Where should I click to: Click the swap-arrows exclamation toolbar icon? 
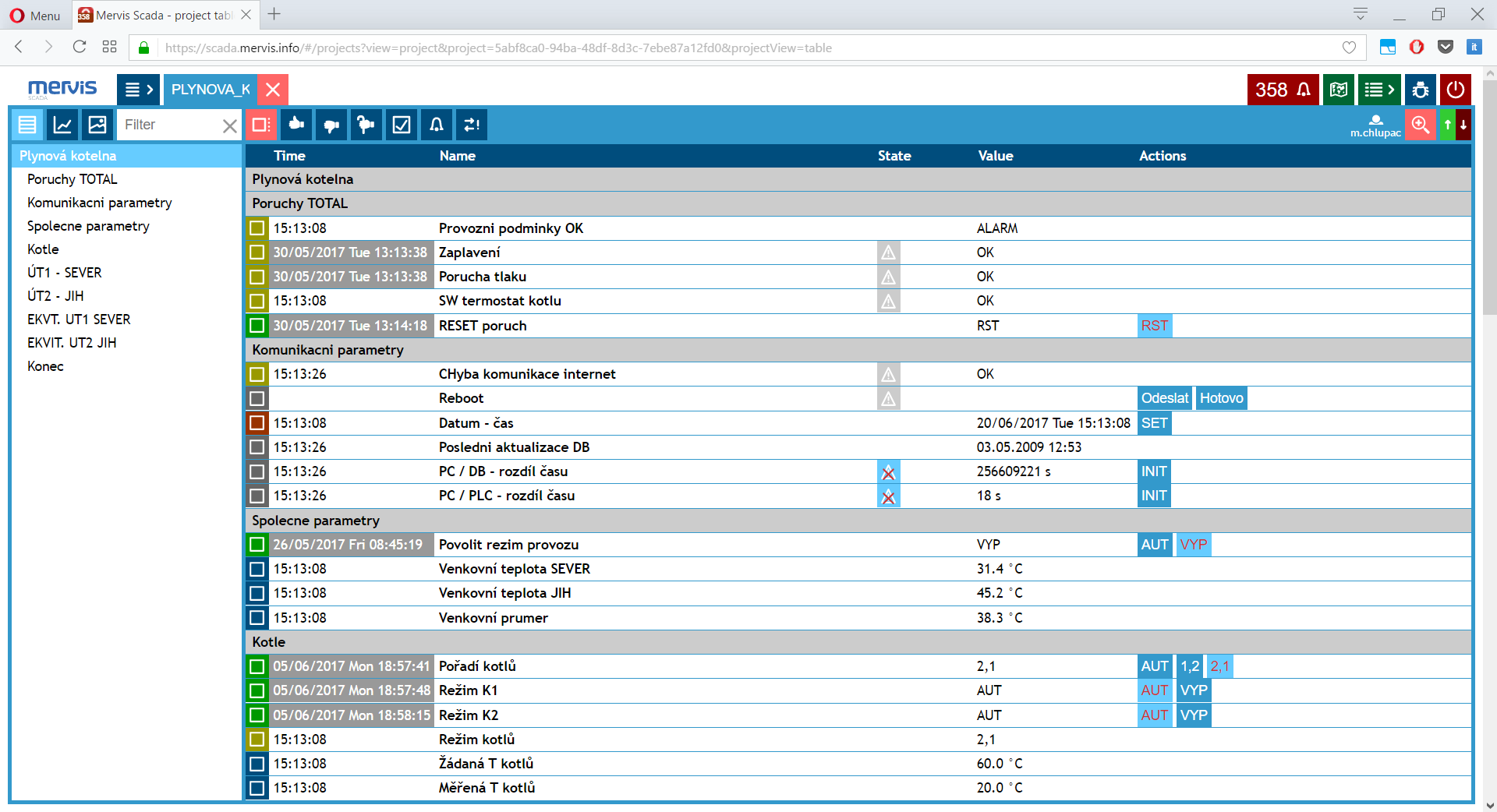coord(471,125)
